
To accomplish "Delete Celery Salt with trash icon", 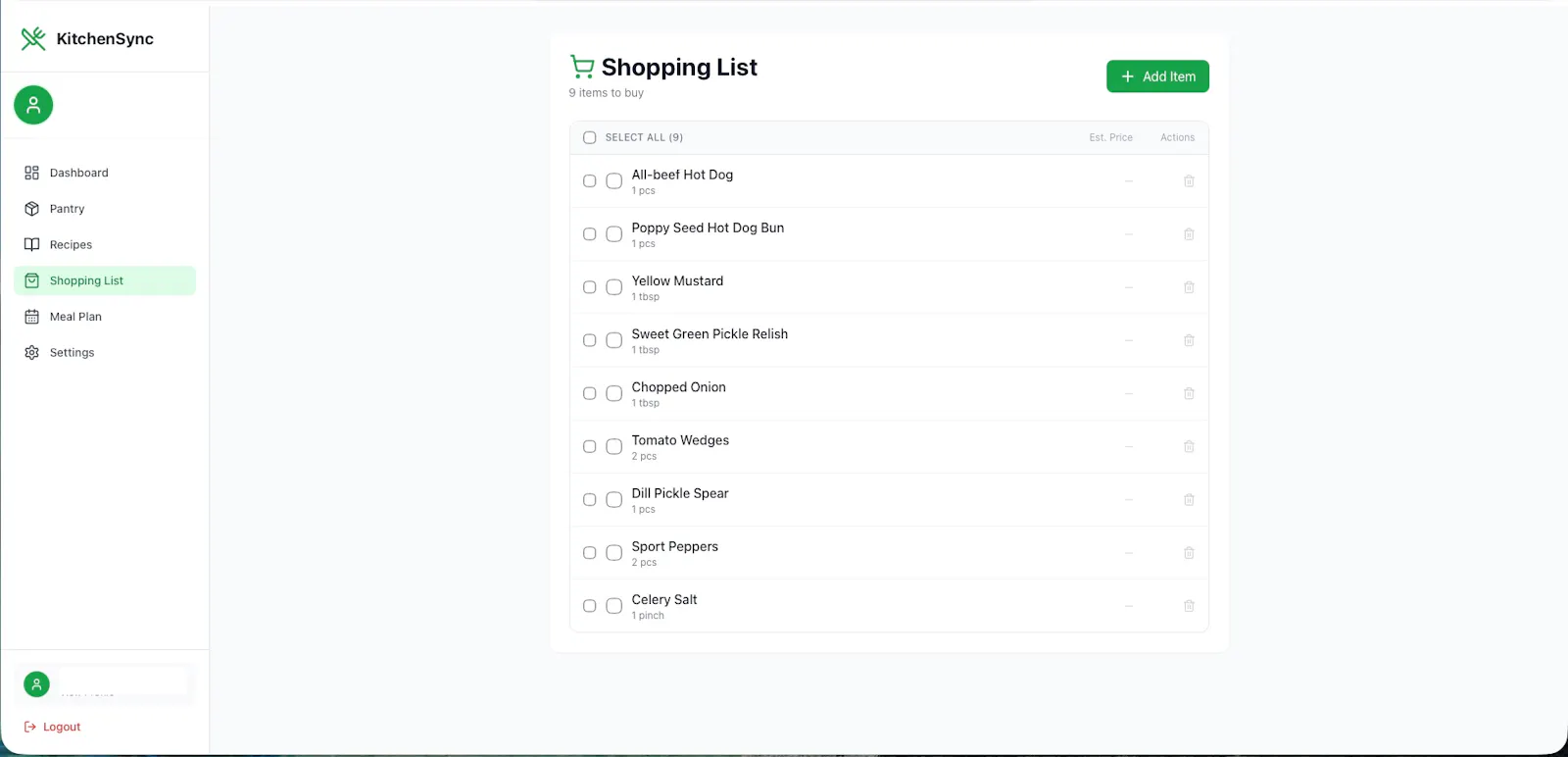I will [x=1189, y=606].
